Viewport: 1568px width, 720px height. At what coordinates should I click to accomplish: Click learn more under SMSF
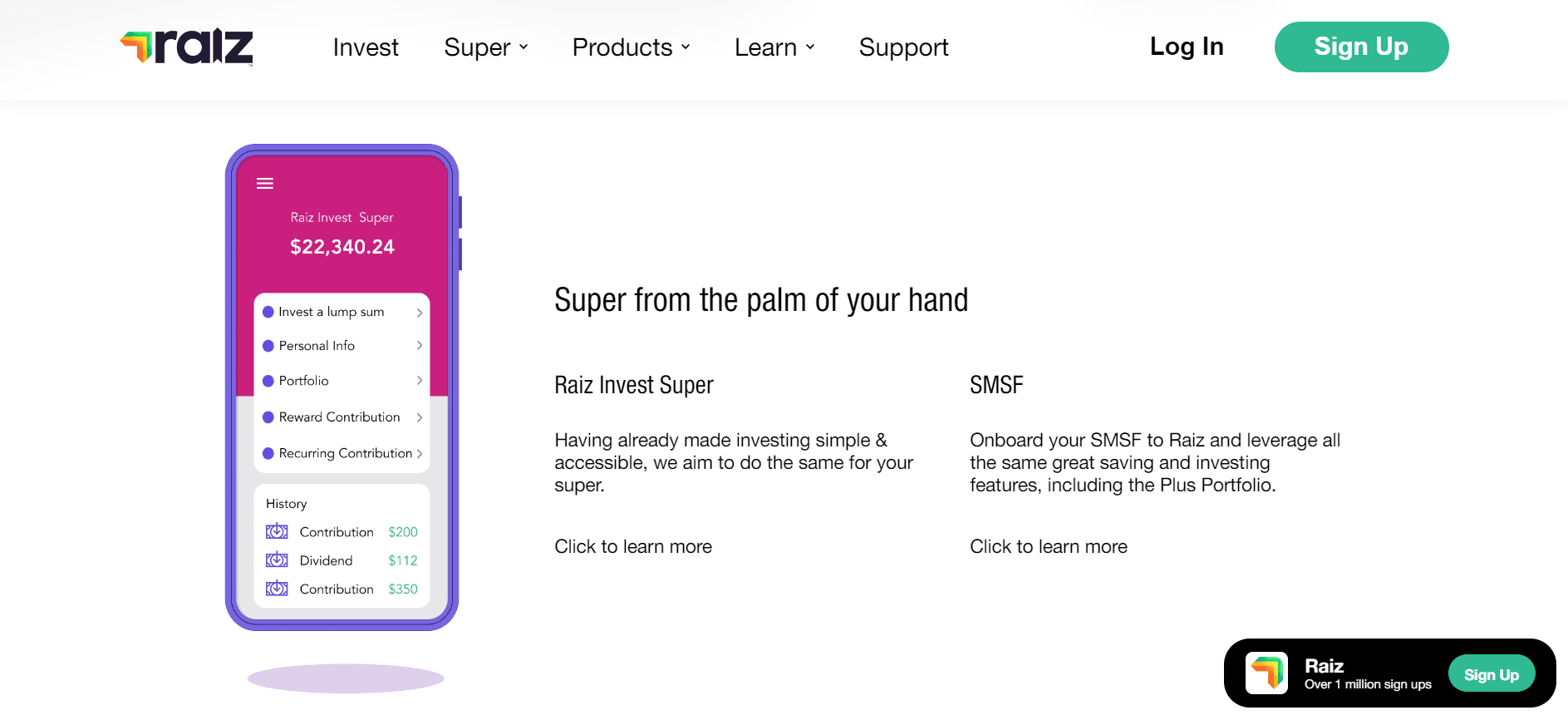pos(1049,546)
